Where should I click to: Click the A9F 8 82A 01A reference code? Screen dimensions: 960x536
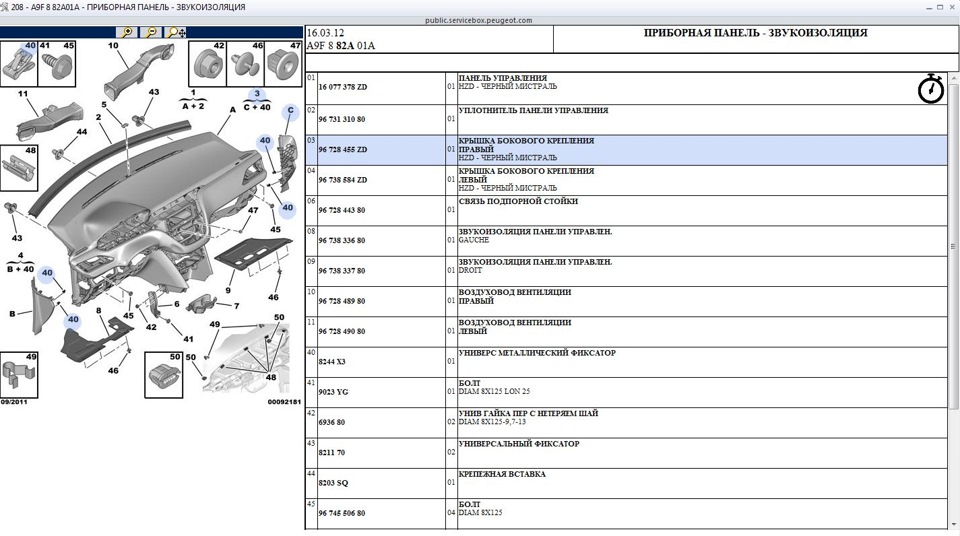[x=340, y=46]
